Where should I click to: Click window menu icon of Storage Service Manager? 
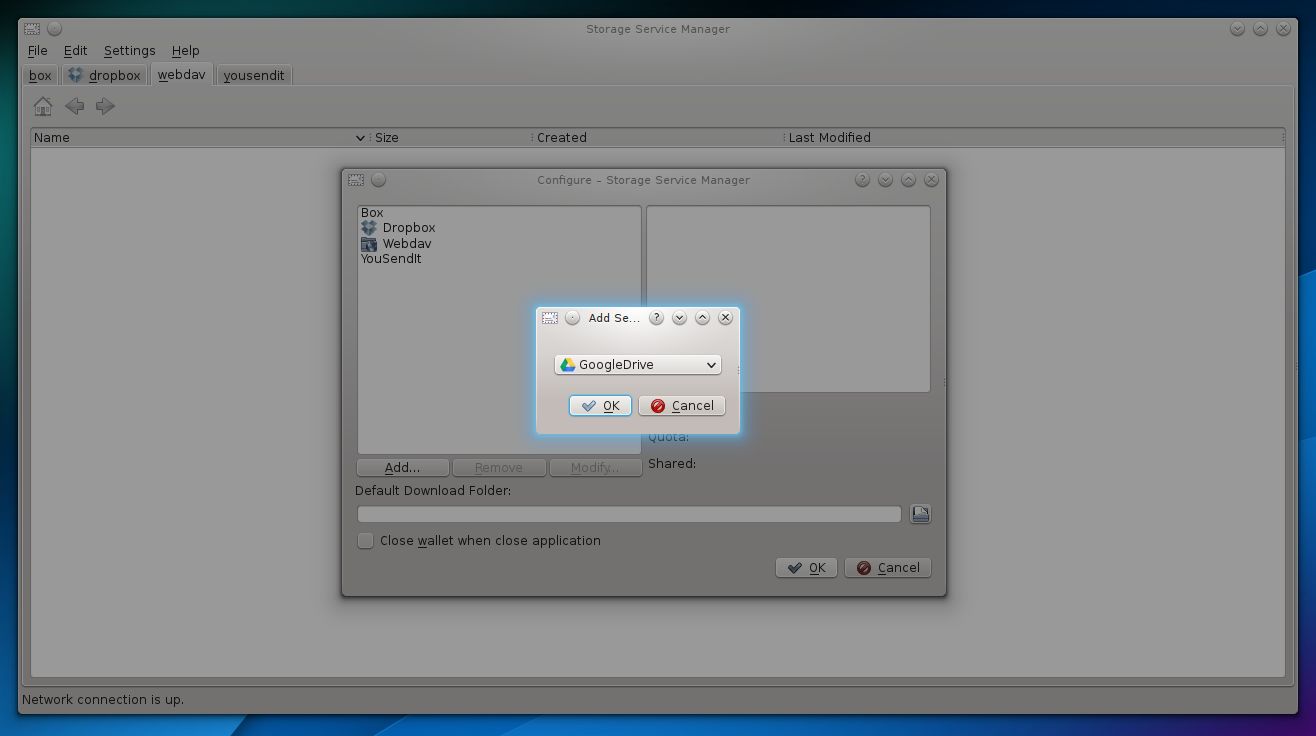coord(33,29)
